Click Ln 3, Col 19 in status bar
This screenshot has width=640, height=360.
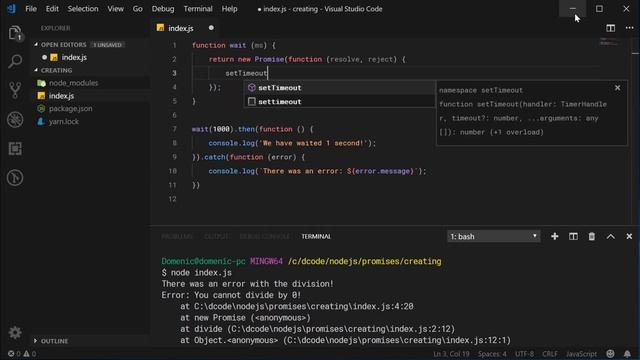coord(451,354)
